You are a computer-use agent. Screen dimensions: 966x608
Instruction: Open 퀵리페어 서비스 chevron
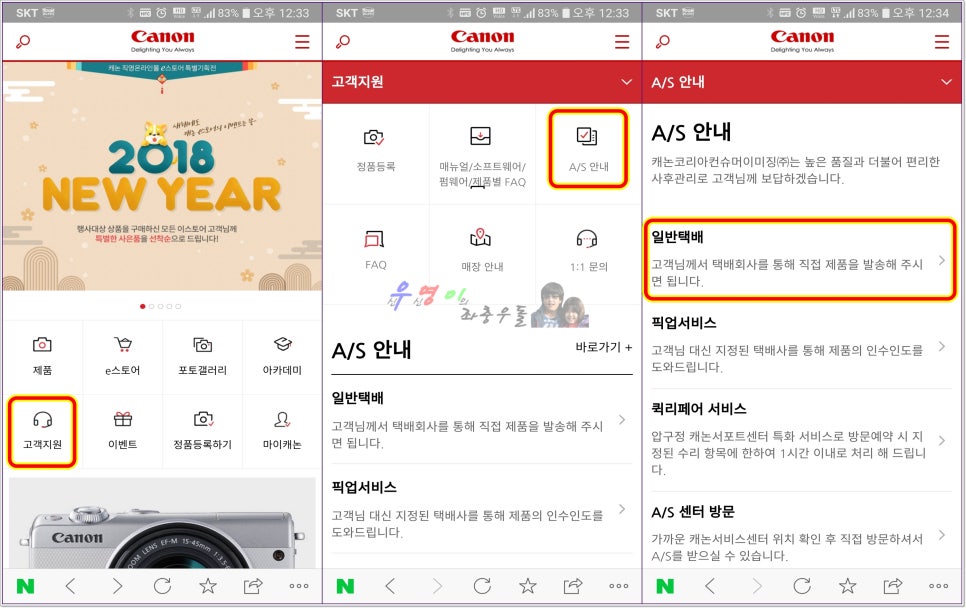(942, 440)
